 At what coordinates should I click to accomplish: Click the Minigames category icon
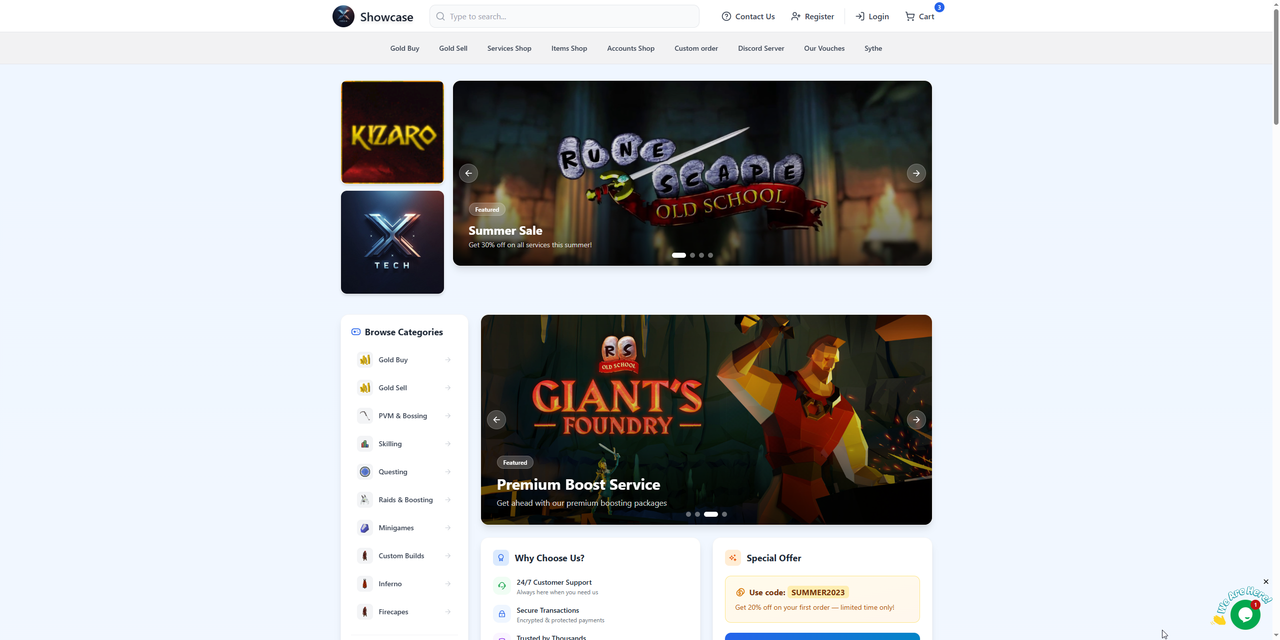(365, 528)
